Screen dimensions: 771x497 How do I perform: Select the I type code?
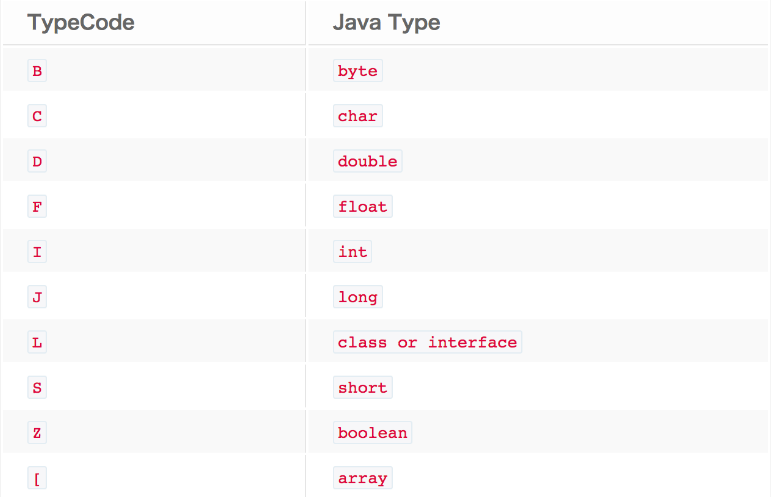(x=37, y=252)
